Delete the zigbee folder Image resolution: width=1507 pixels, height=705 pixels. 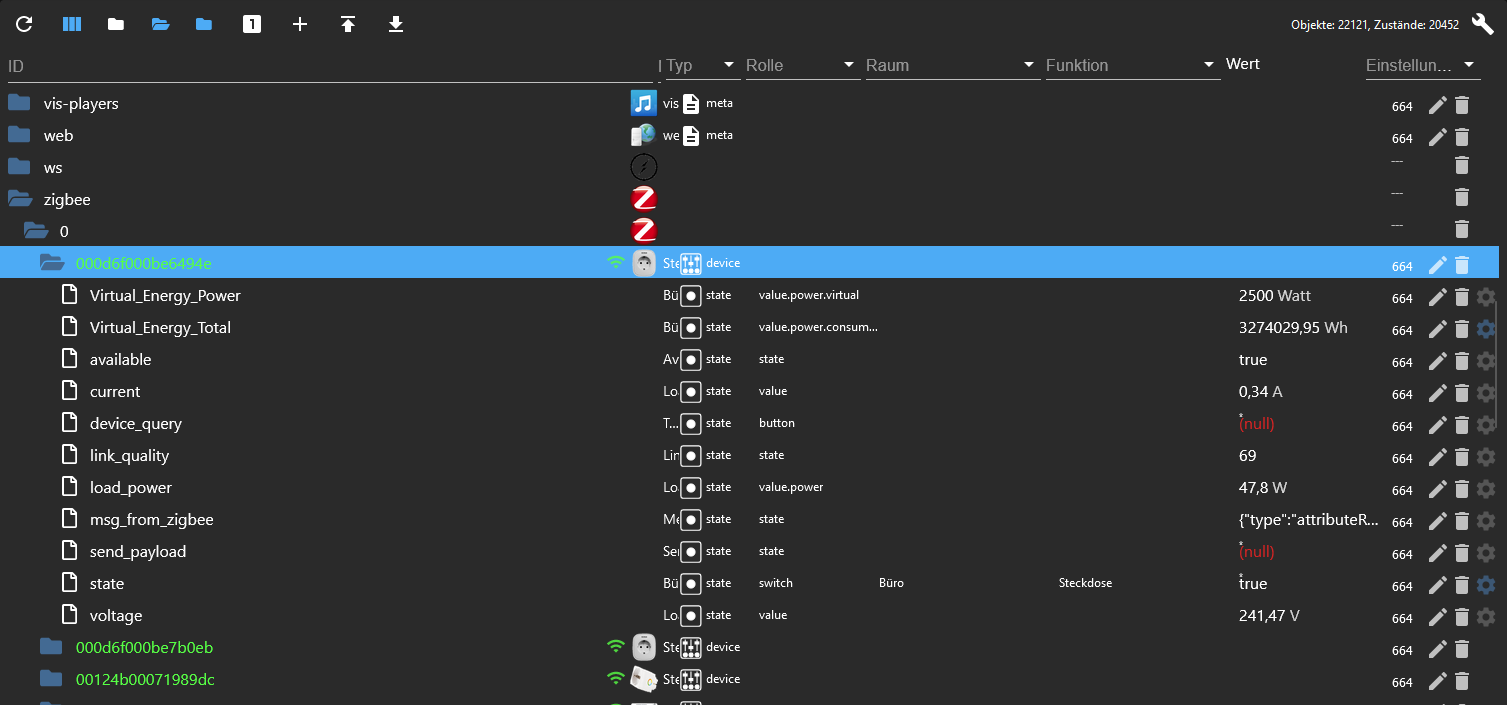click(x=1462, y=197)
